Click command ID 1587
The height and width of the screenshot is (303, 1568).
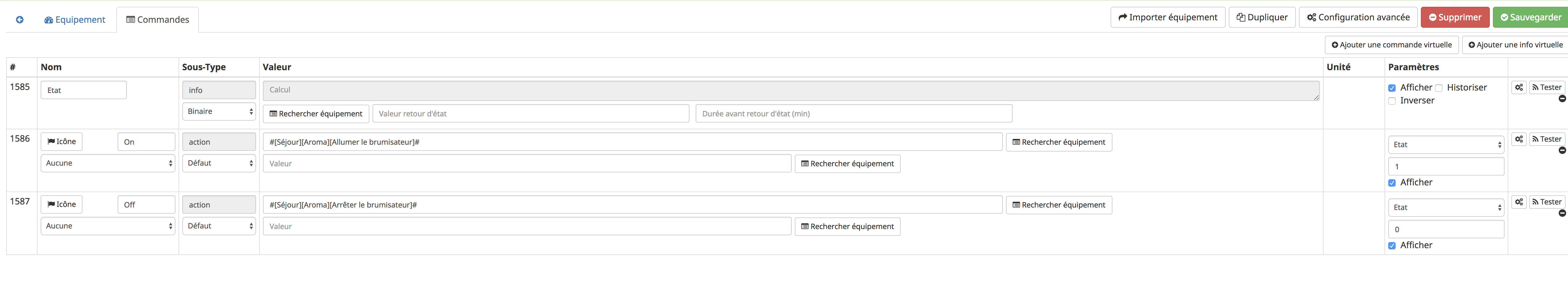pos(20,201)
